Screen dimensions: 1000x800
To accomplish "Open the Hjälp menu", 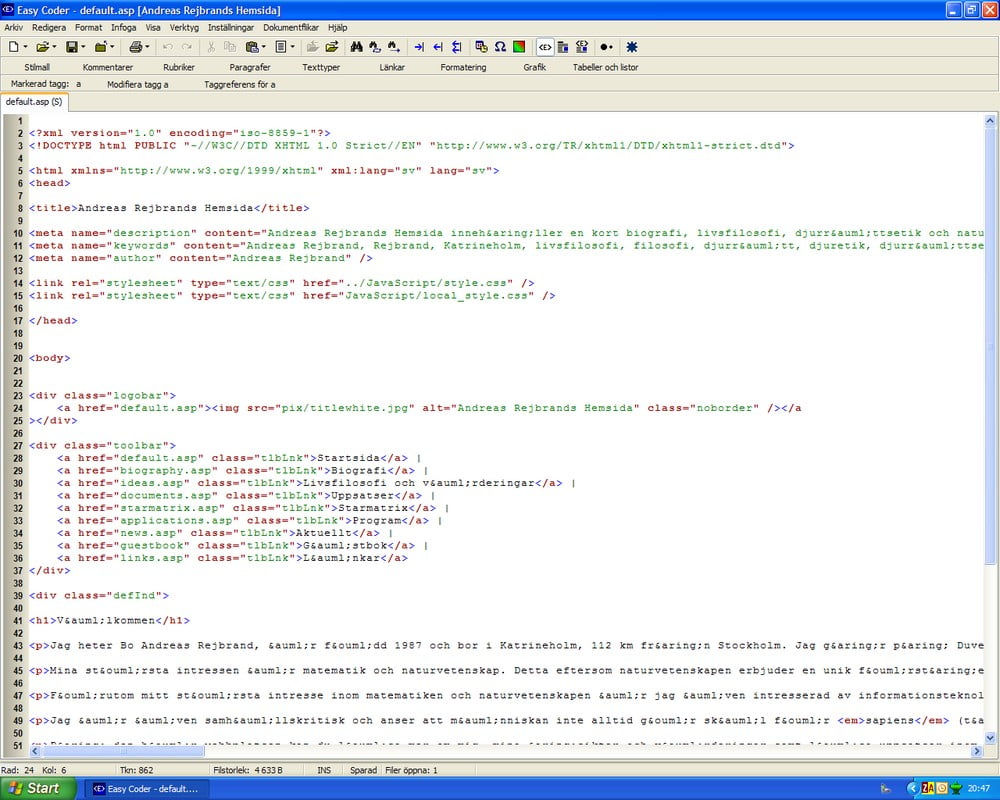I will (337, 27).
